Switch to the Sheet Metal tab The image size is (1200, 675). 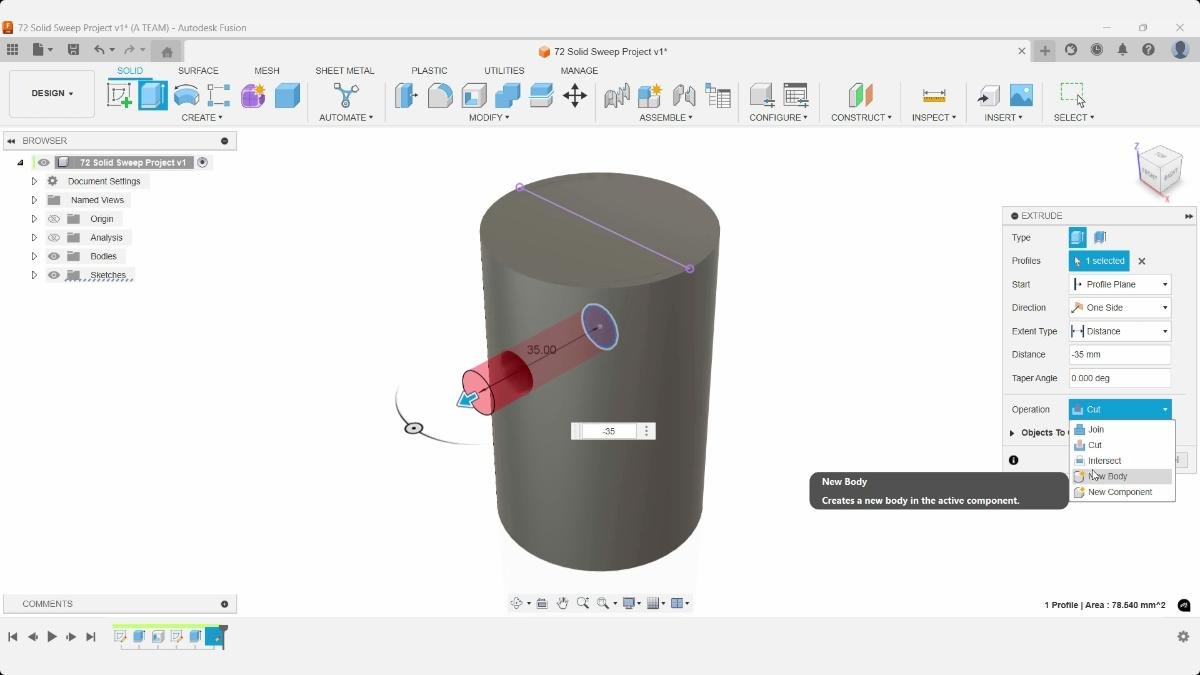[344, 71]
